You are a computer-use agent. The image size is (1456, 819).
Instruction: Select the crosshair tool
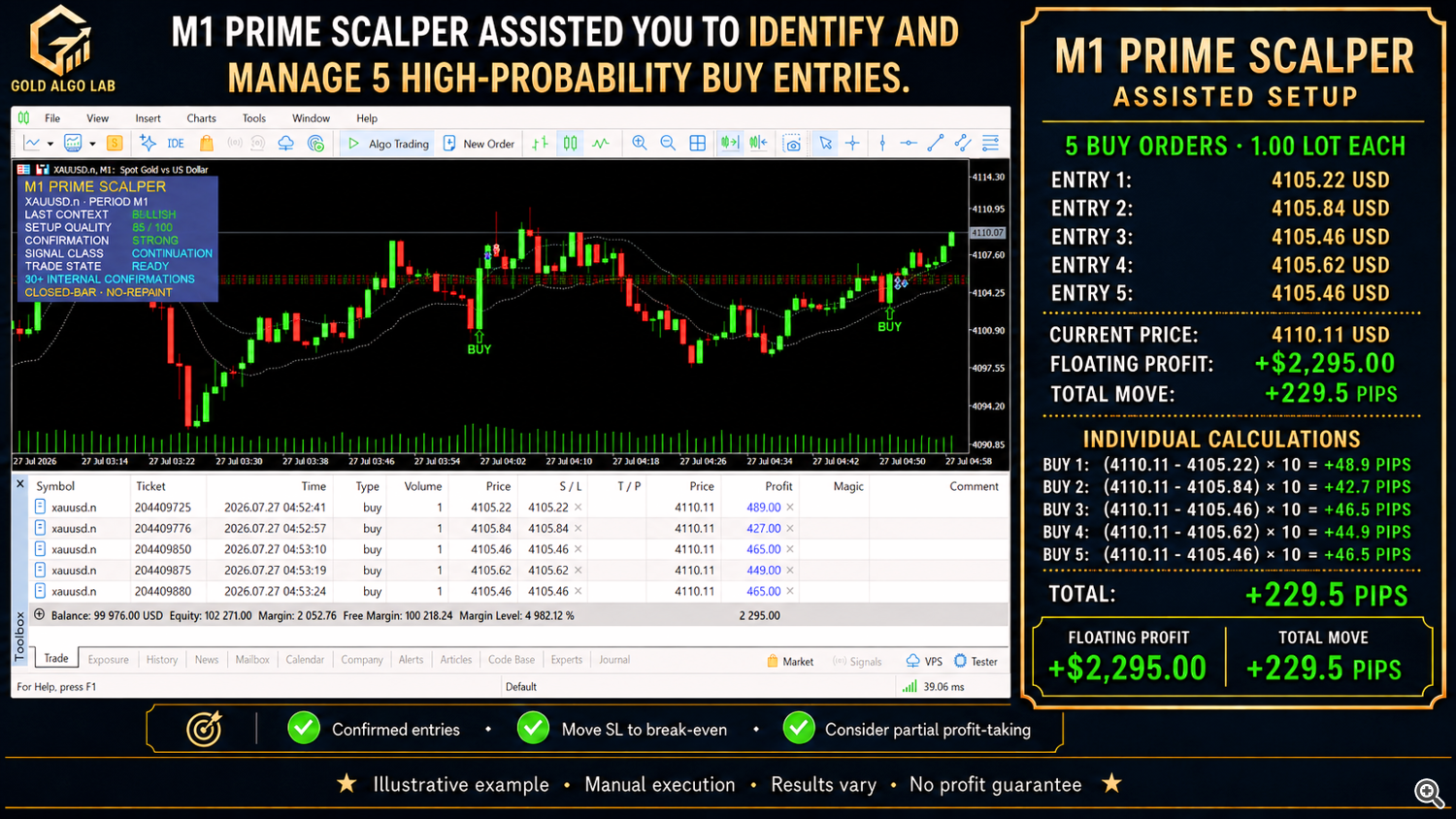pos(852,144)
